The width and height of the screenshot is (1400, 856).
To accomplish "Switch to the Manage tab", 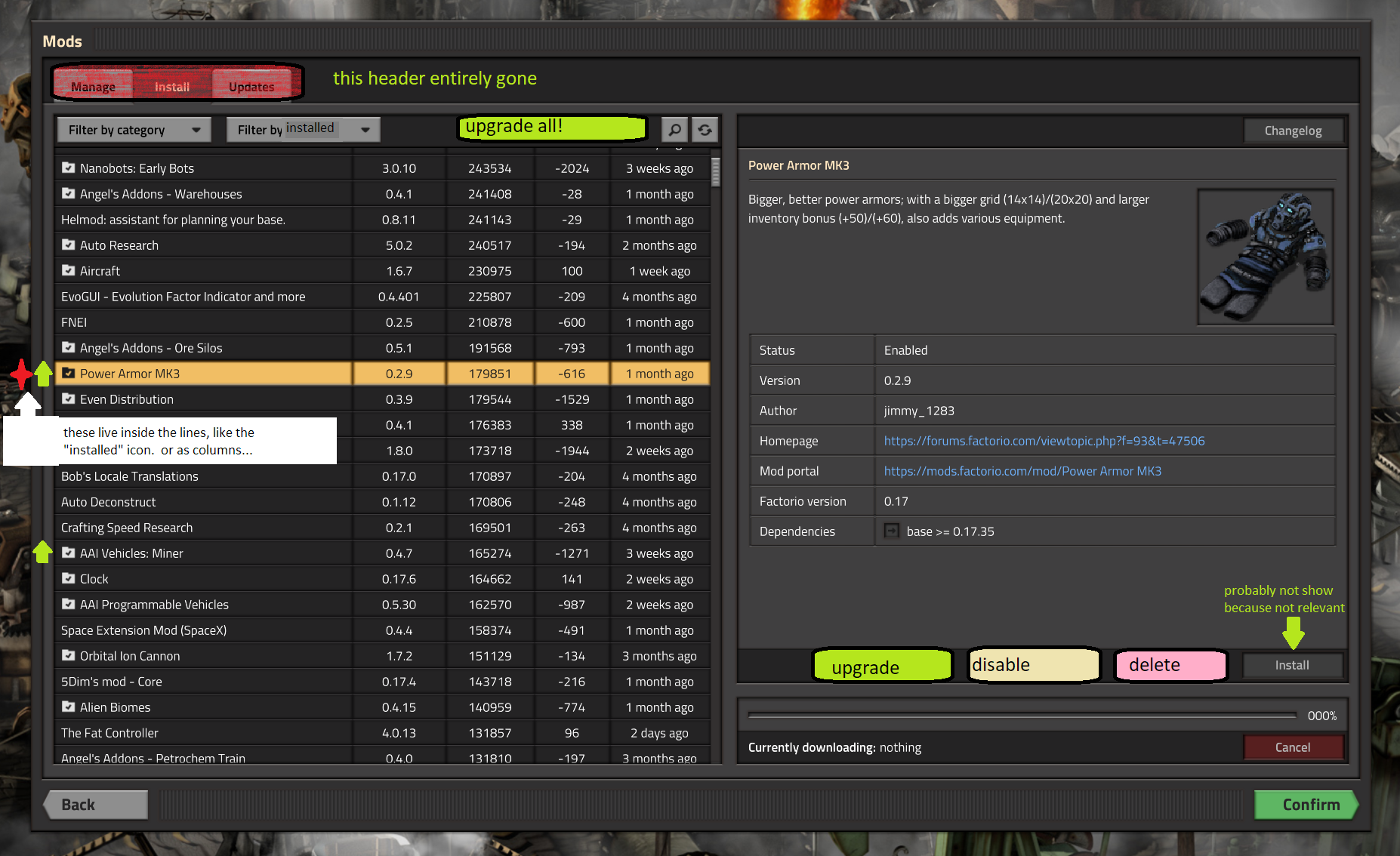I will pos(93,87).
